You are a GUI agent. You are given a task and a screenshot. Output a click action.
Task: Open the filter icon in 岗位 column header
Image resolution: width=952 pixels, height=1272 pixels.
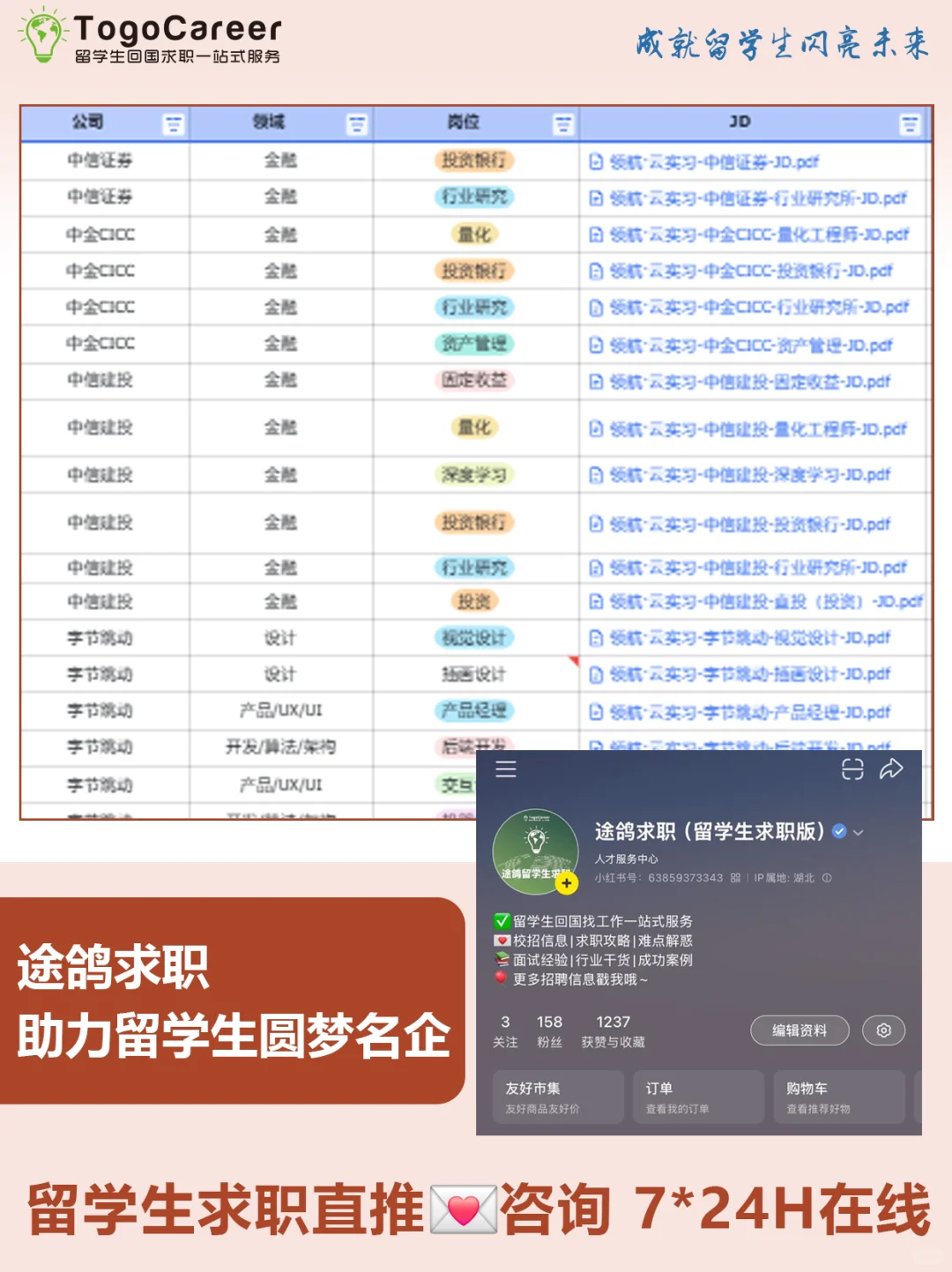click(x=563, y=124)
